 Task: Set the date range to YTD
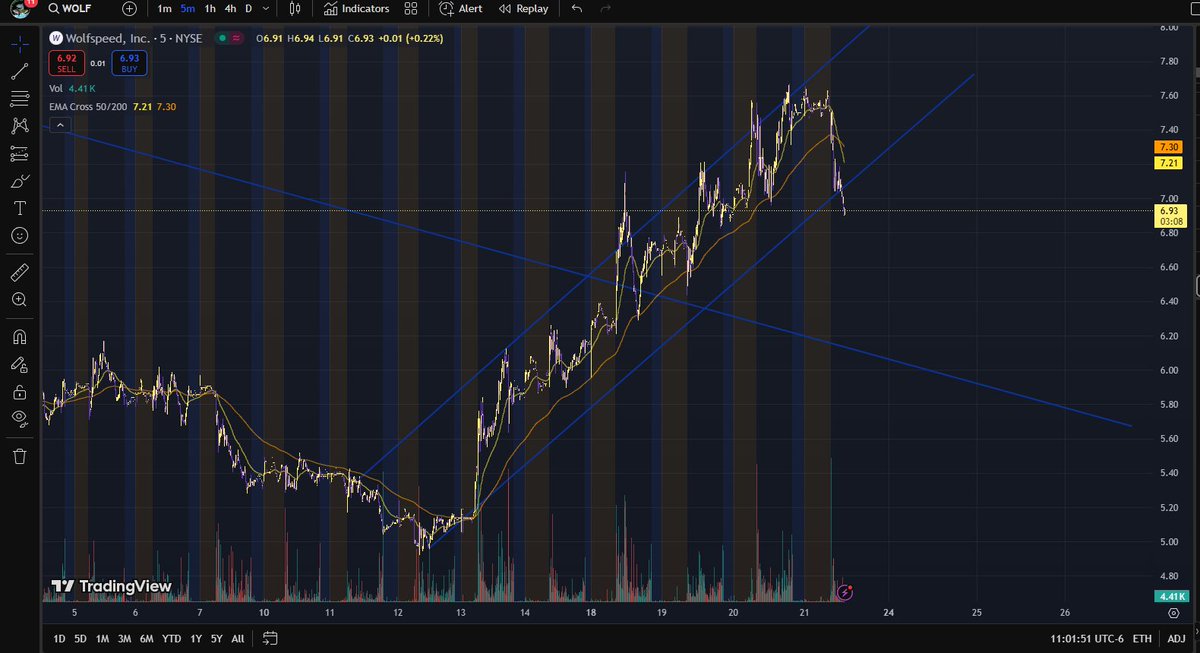171,638
